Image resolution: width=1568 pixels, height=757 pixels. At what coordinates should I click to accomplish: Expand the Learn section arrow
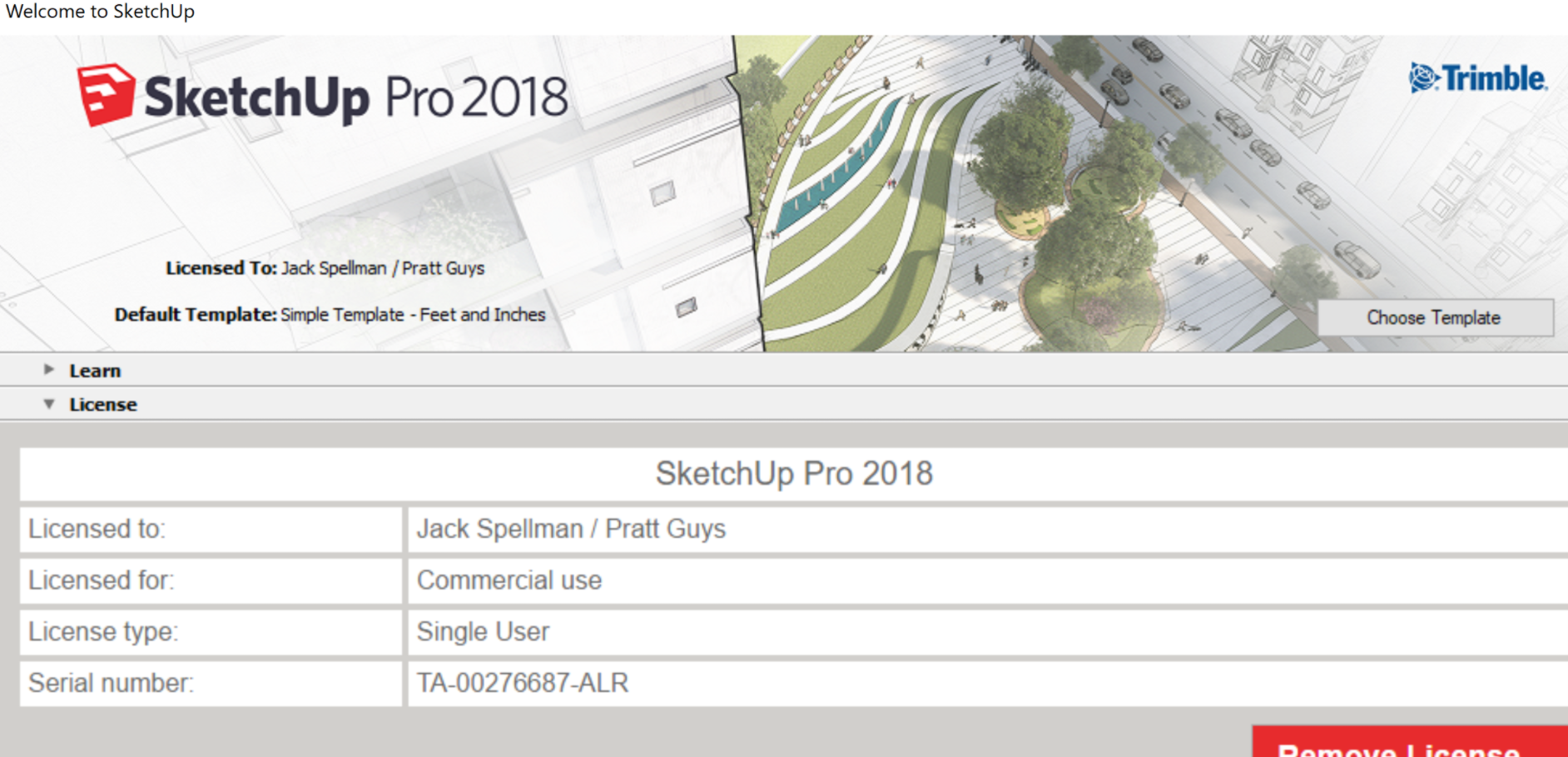49,370
